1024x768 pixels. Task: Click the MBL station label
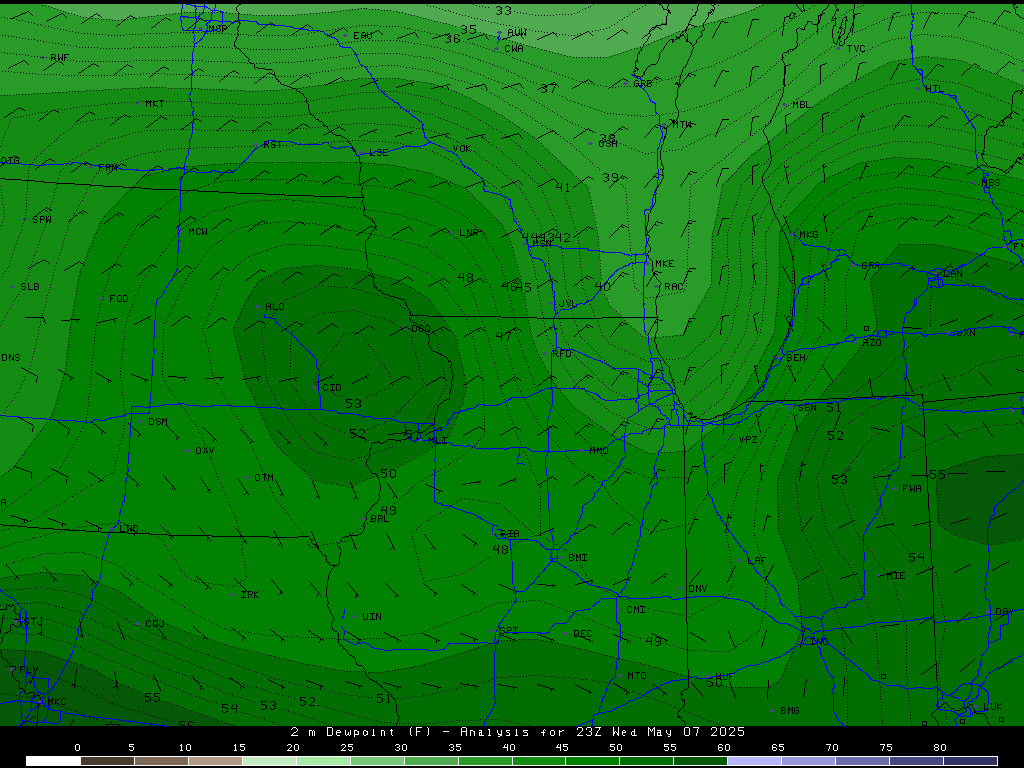pos(801,104)
